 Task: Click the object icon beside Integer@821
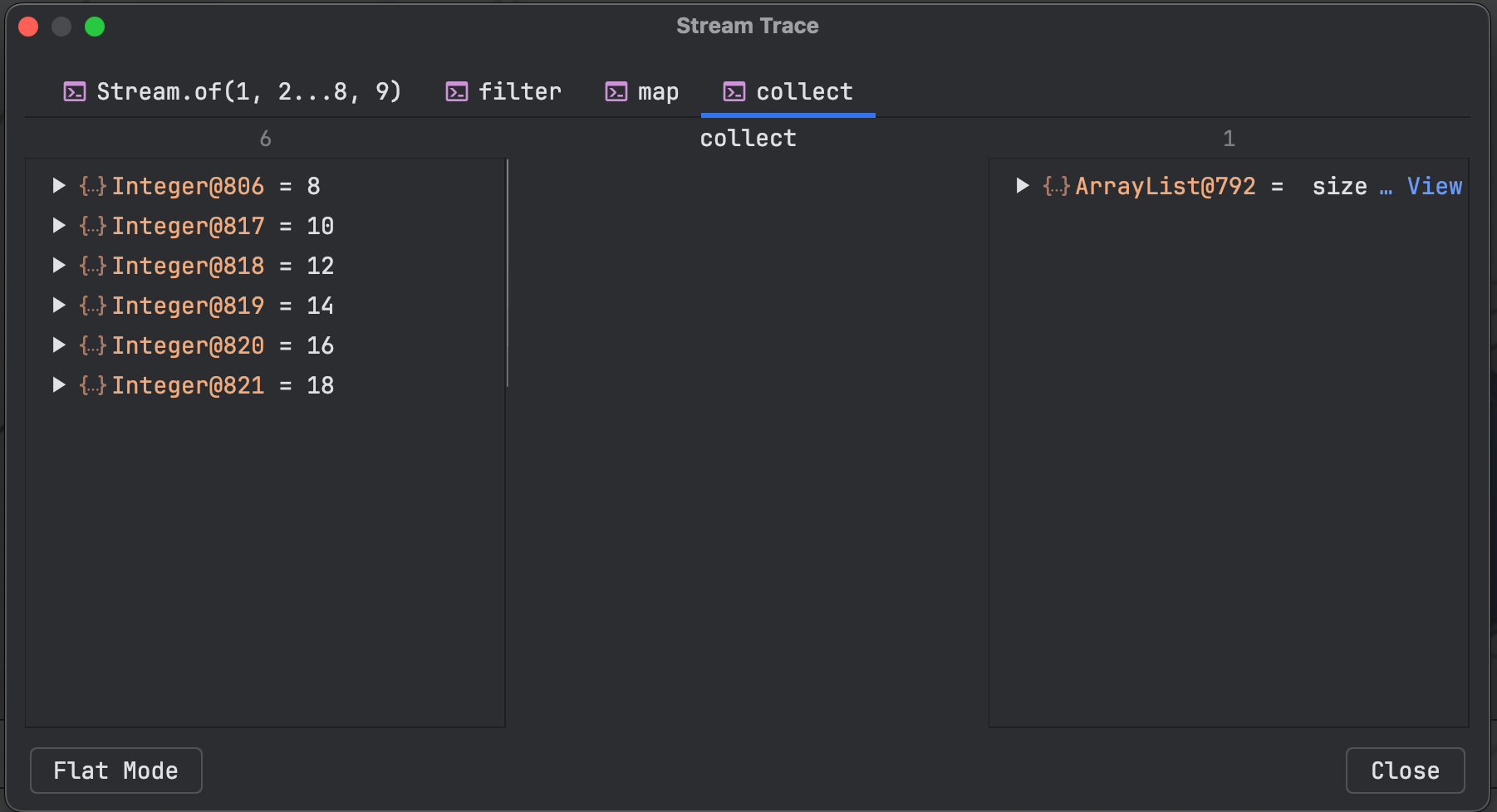pyautogui.click(x=92, y=385)
